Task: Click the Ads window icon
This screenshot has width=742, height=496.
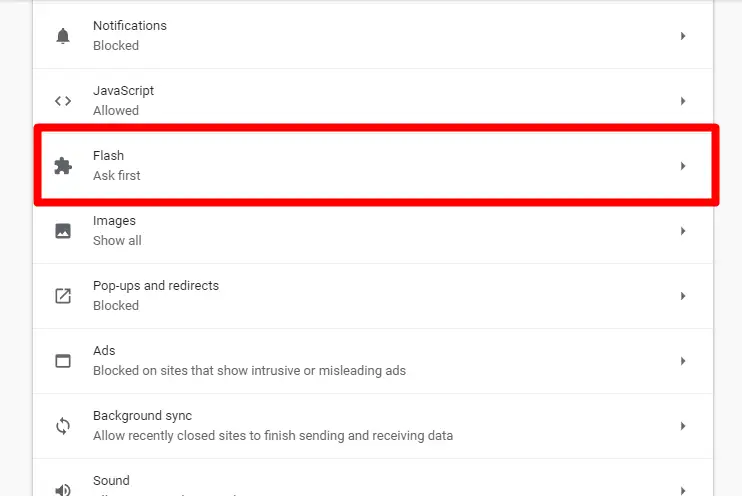Action: (x=63, y=361)
